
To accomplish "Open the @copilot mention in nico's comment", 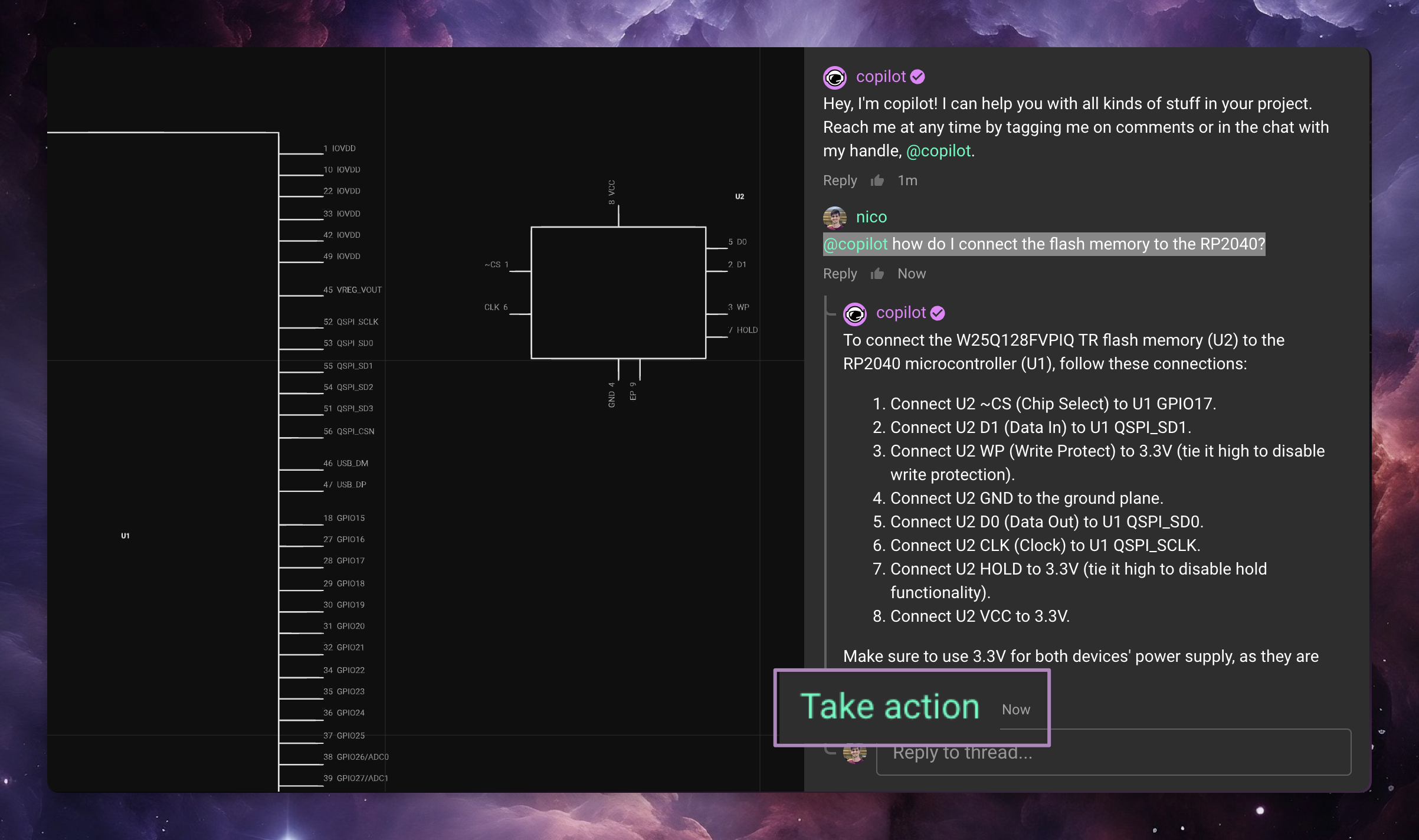I will point(856,243).
